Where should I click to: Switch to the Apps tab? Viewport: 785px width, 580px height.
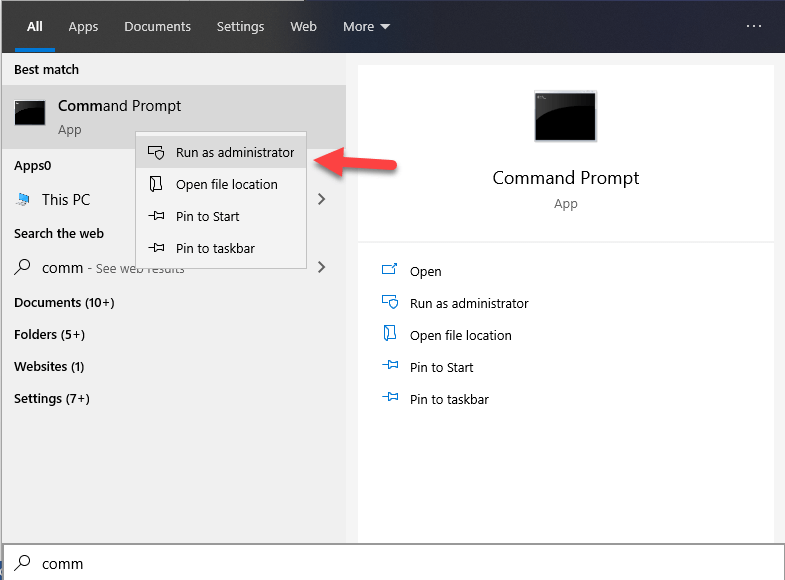point(83,27)
